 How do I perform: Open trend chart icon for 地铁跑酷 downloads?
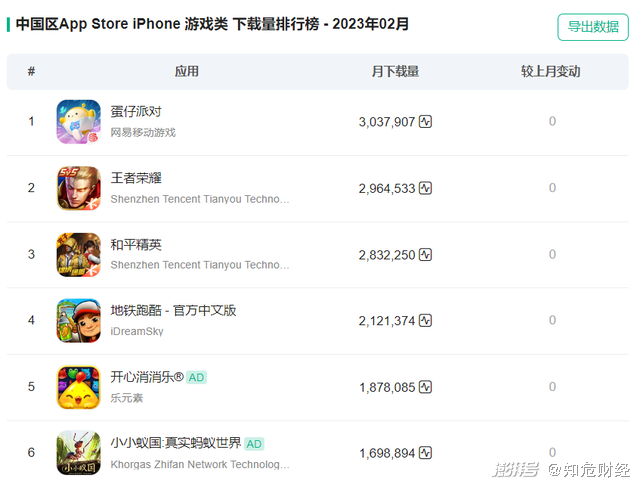tap(425, 321)
